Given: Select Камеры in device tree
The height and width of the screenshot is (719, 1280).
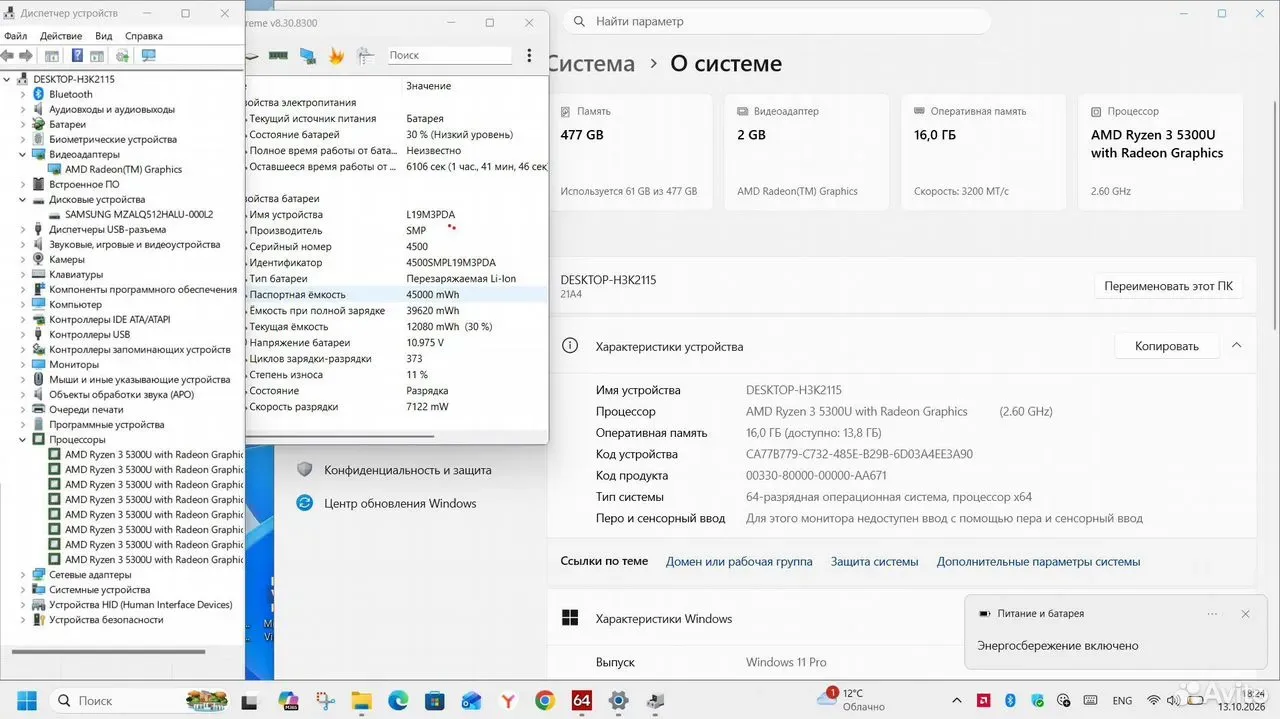Looking at the screenshot, I should pos(67,259).
